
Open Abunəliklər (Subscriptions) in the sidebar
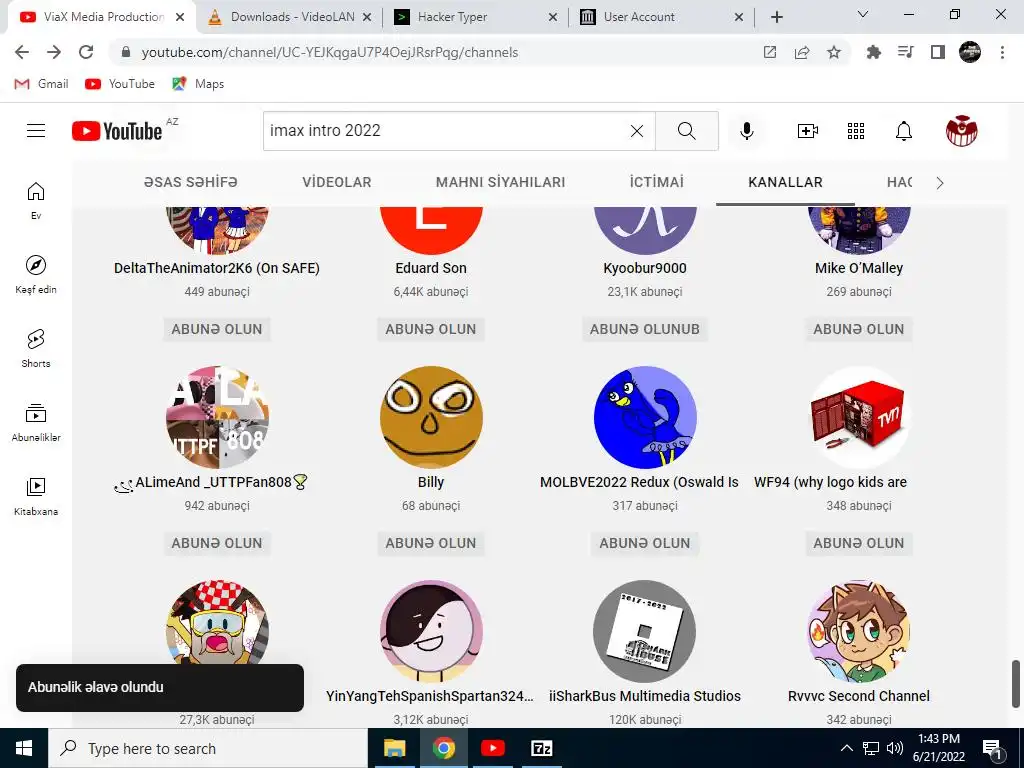click(36, 423)
